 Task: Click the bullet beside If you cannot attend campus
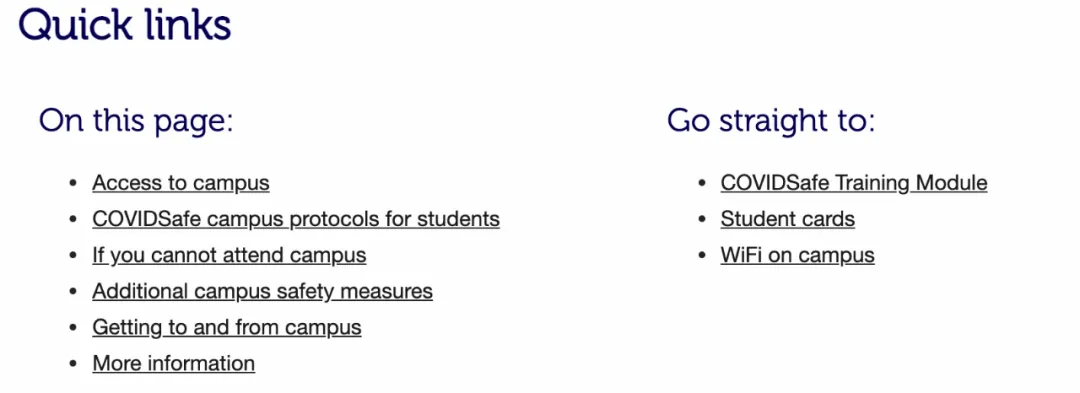pyautogui.click(x=74, y=256)
